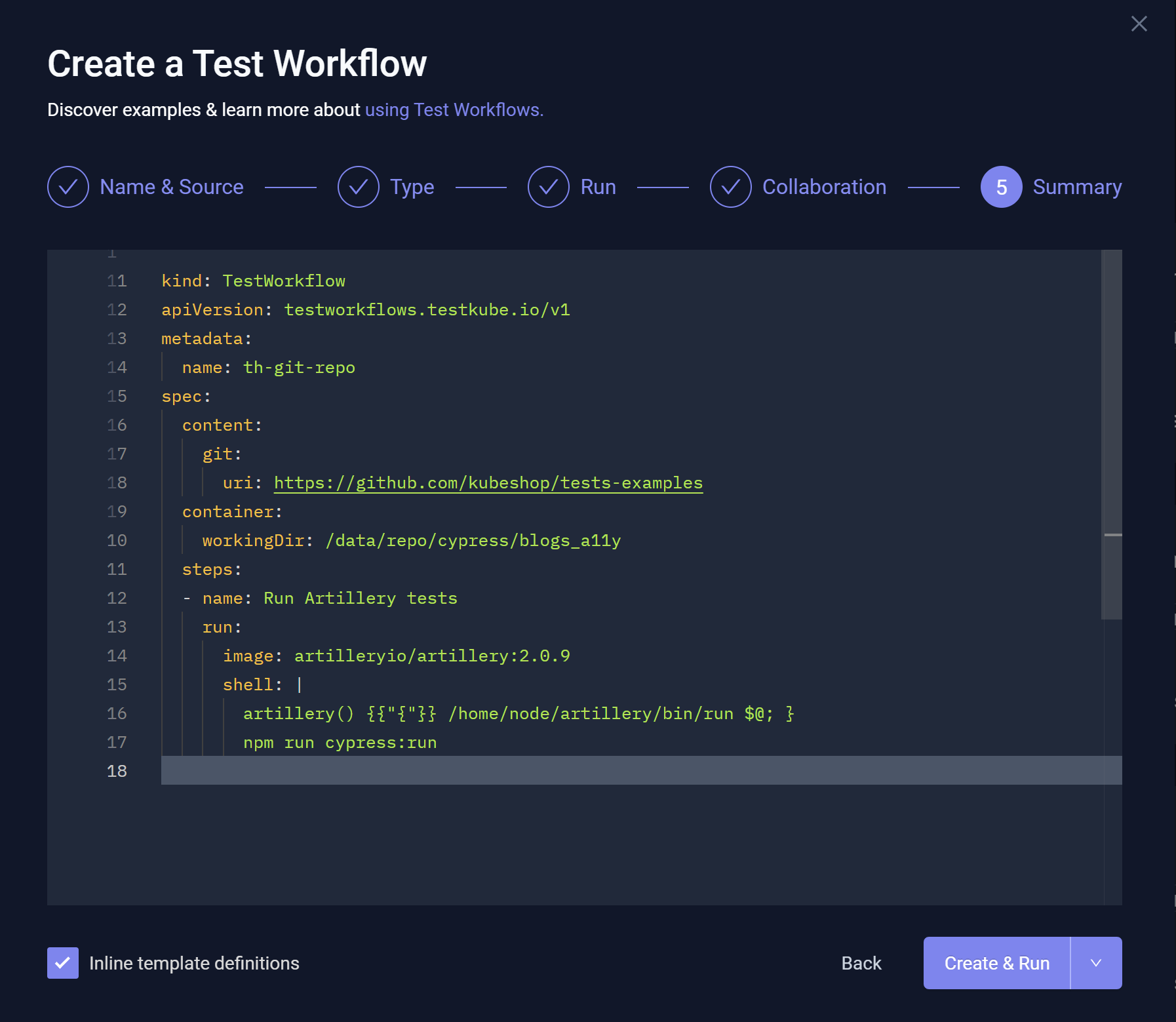1176x1022 pixels.
Task: Click the Run step checkmark icon
Action: click(549, 187)
